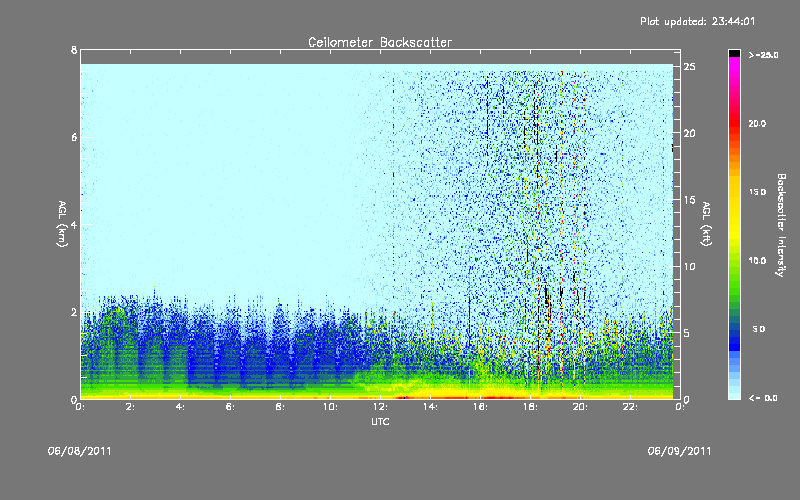Click the 6 km tick on left axis
800x500 pixels.
(74, 137)
